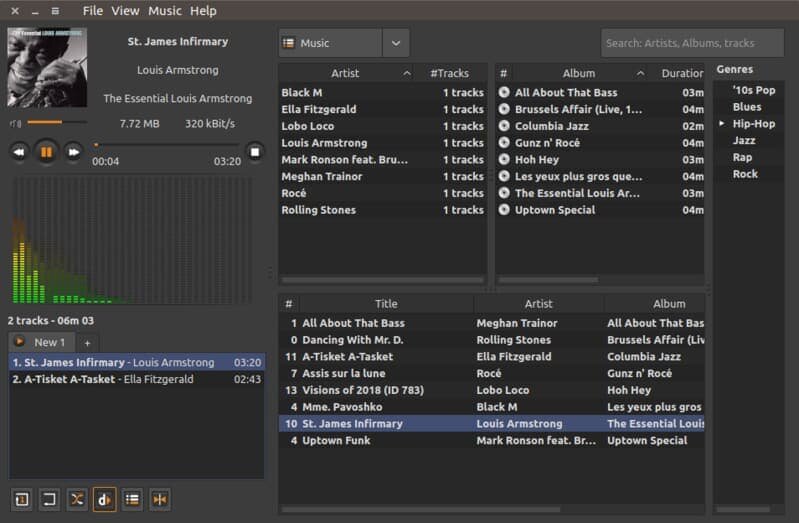Click in the Search Artists, Albums, tracks field
Screen dimensions: 799x523
(x=693, y=43)
